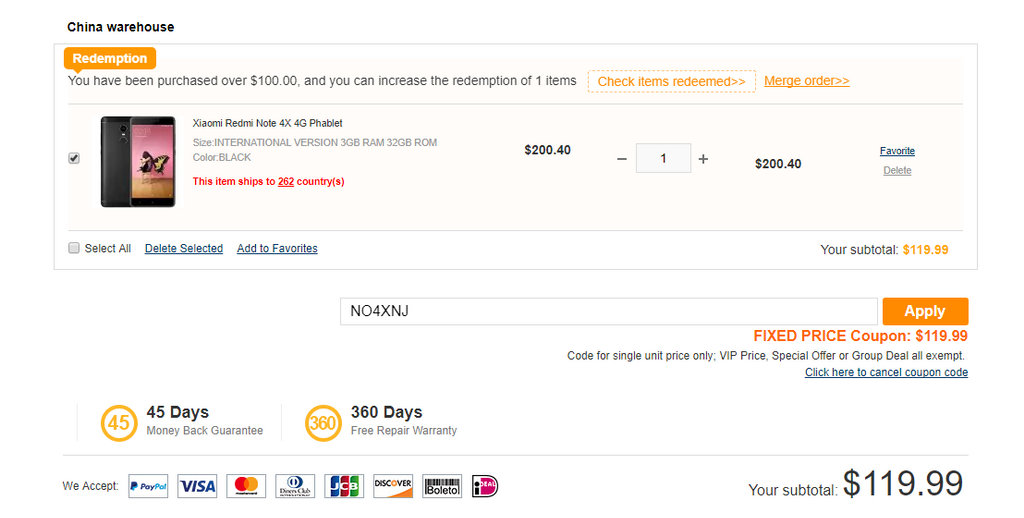1024x518 pixels.
Task: Click the Merge order link
Action: pyautogui.click(x=806, y=81)
